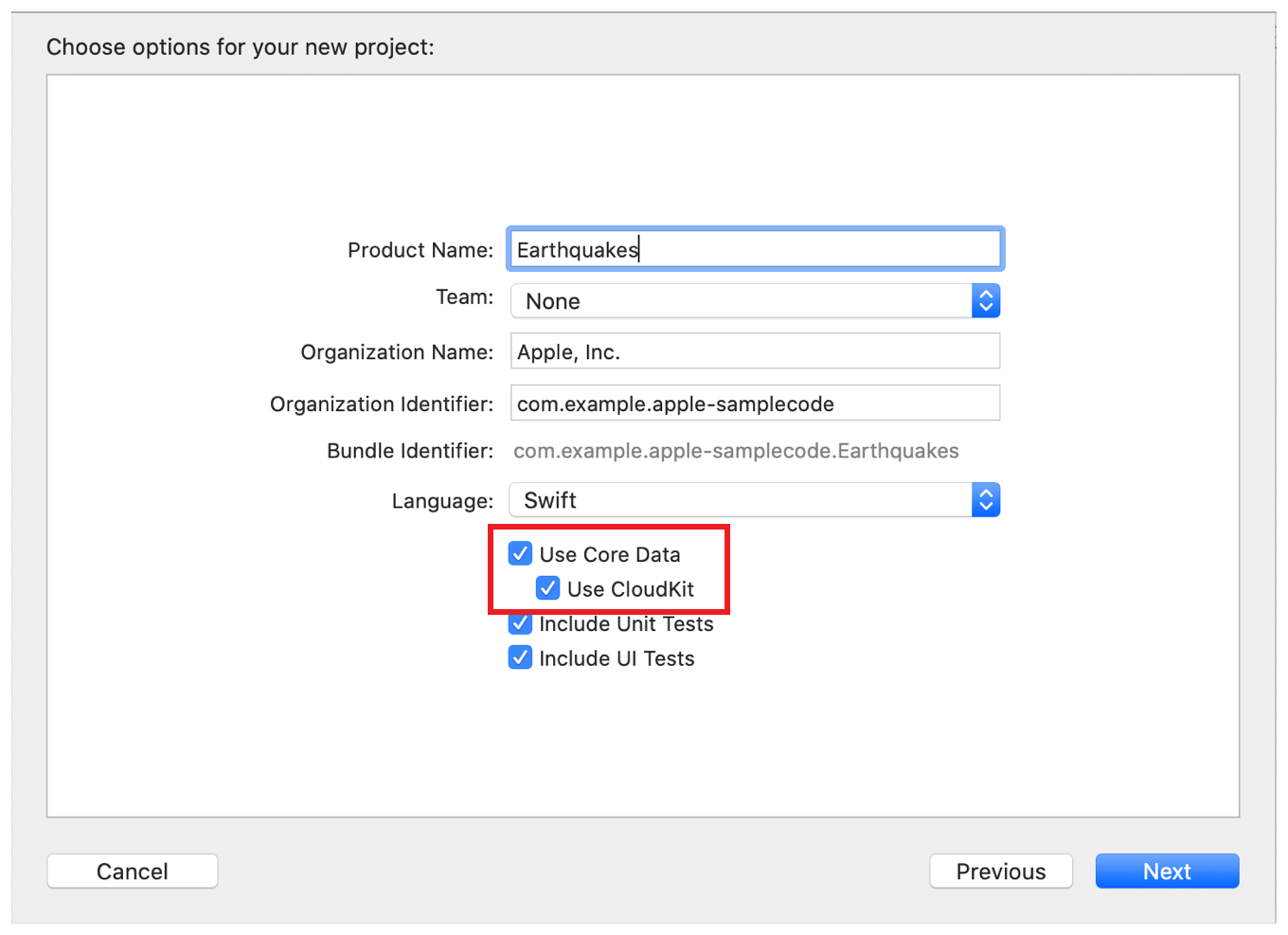The width and height of the screenshot is (1288, 935).
Task: Click the Organization Identifier field
Action: point(754,404)
